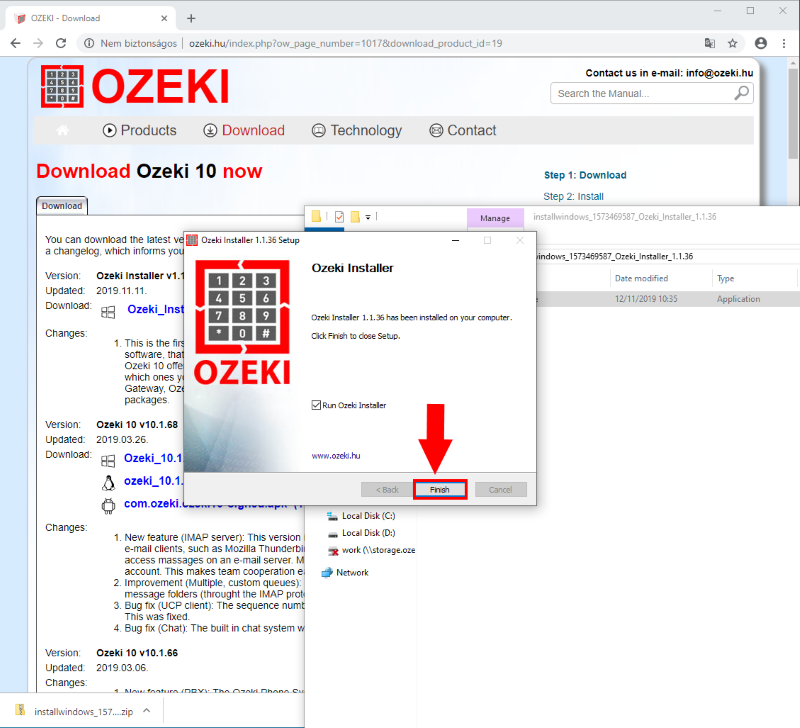Close the OZEKI - Download tab

(164, 18)
